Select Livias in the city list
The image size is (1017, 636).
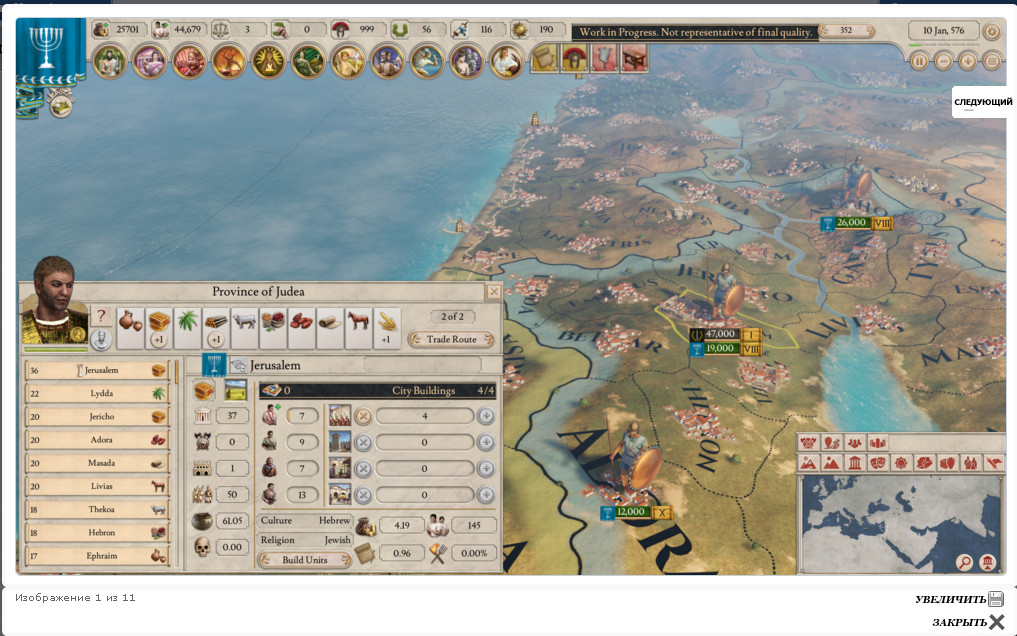pos(98,486)
